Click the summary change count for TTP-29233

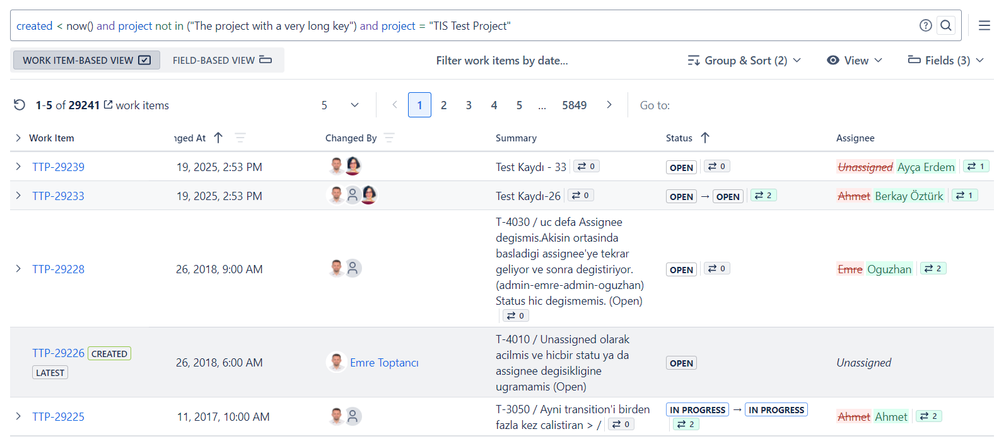[580, 195]
